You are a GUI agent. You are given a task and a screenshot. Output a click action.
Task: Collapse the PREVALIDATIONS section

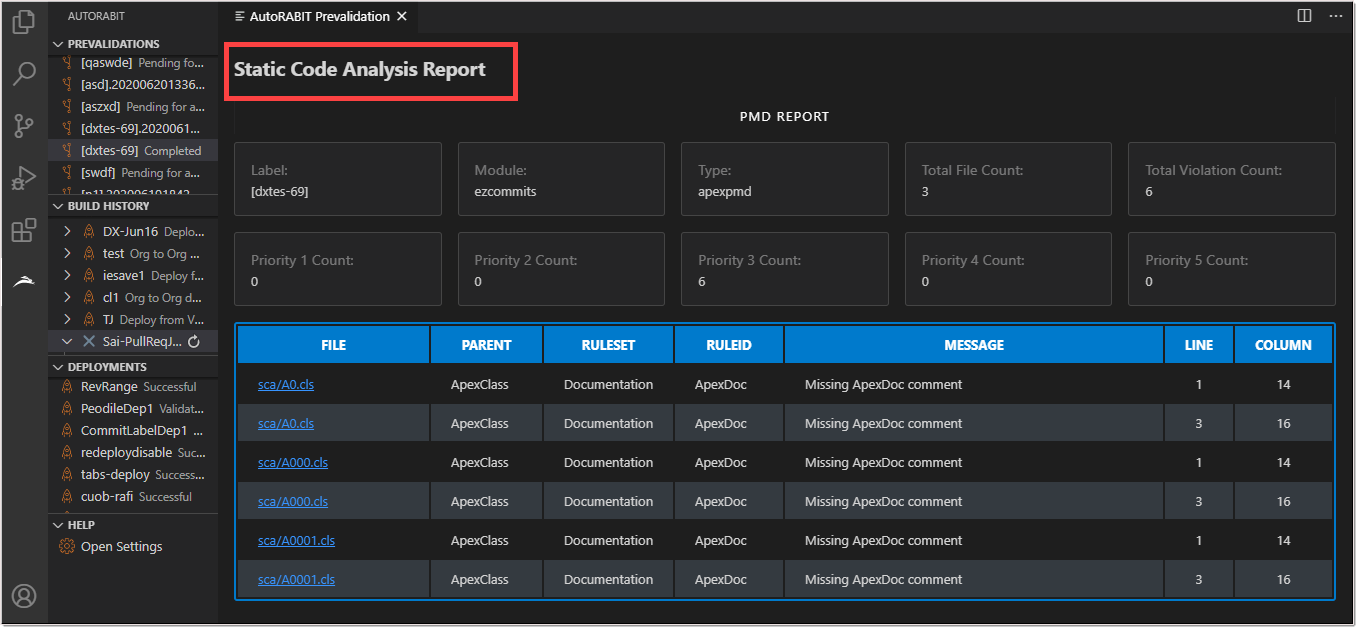coord(58,43)
